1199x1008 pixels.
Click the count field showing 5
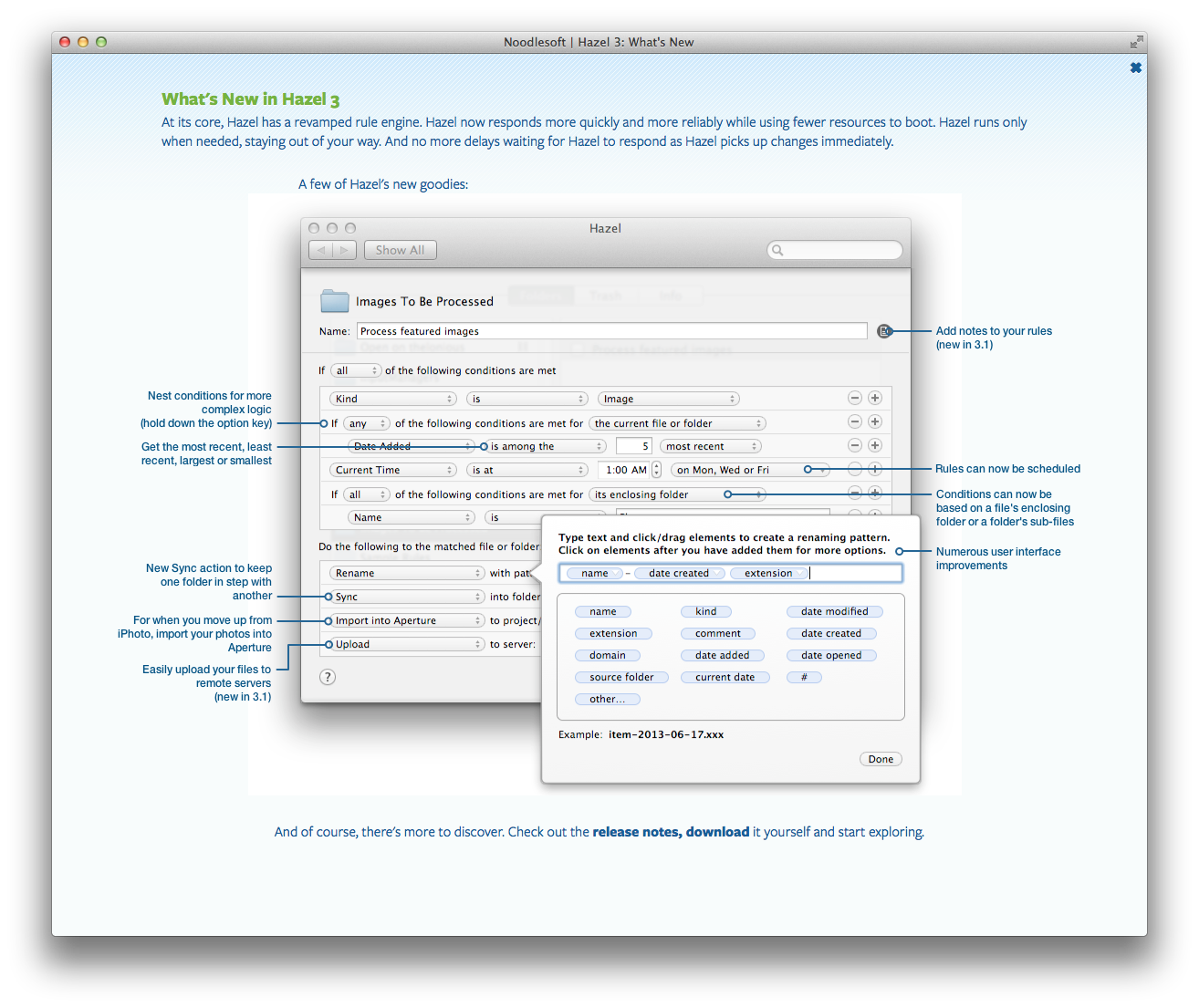[x=633, y=446]
